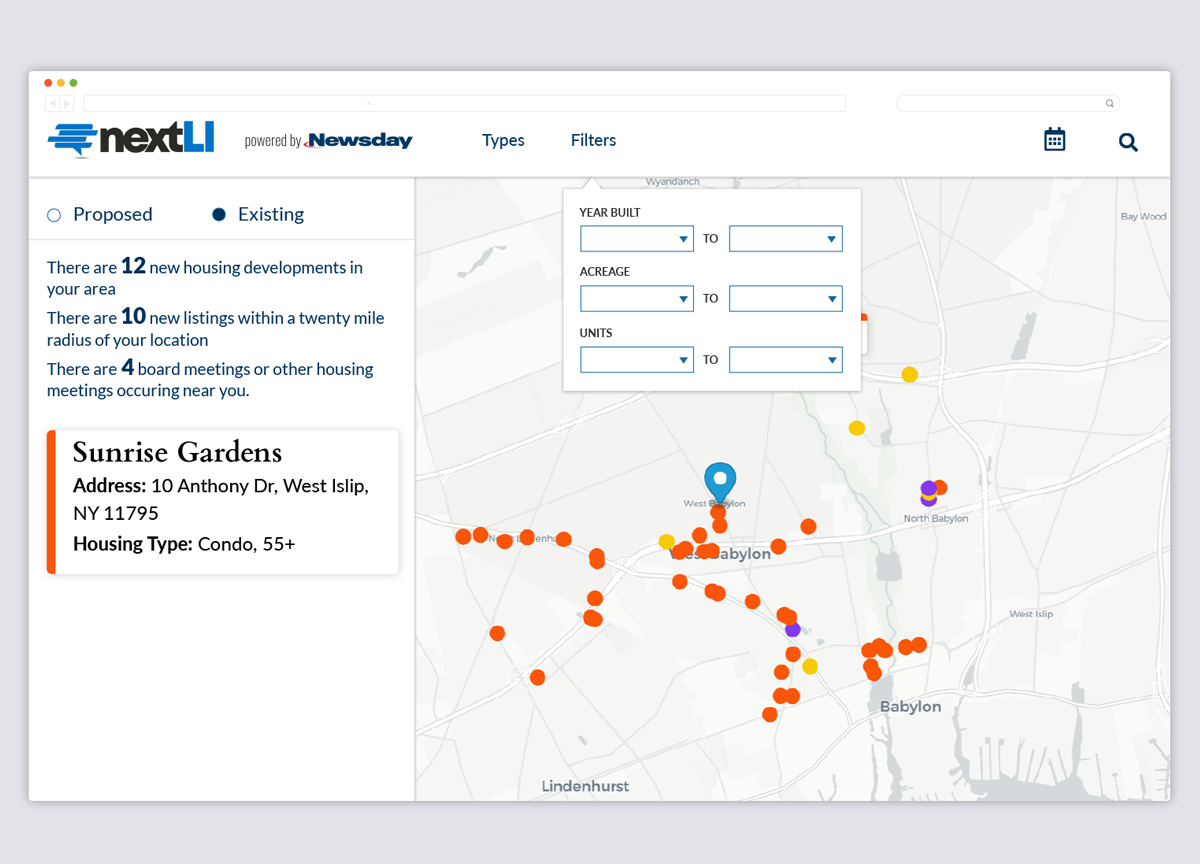Click the blue location pin at West Babylon
1200x864 pixels.
[x=719, y=482]
